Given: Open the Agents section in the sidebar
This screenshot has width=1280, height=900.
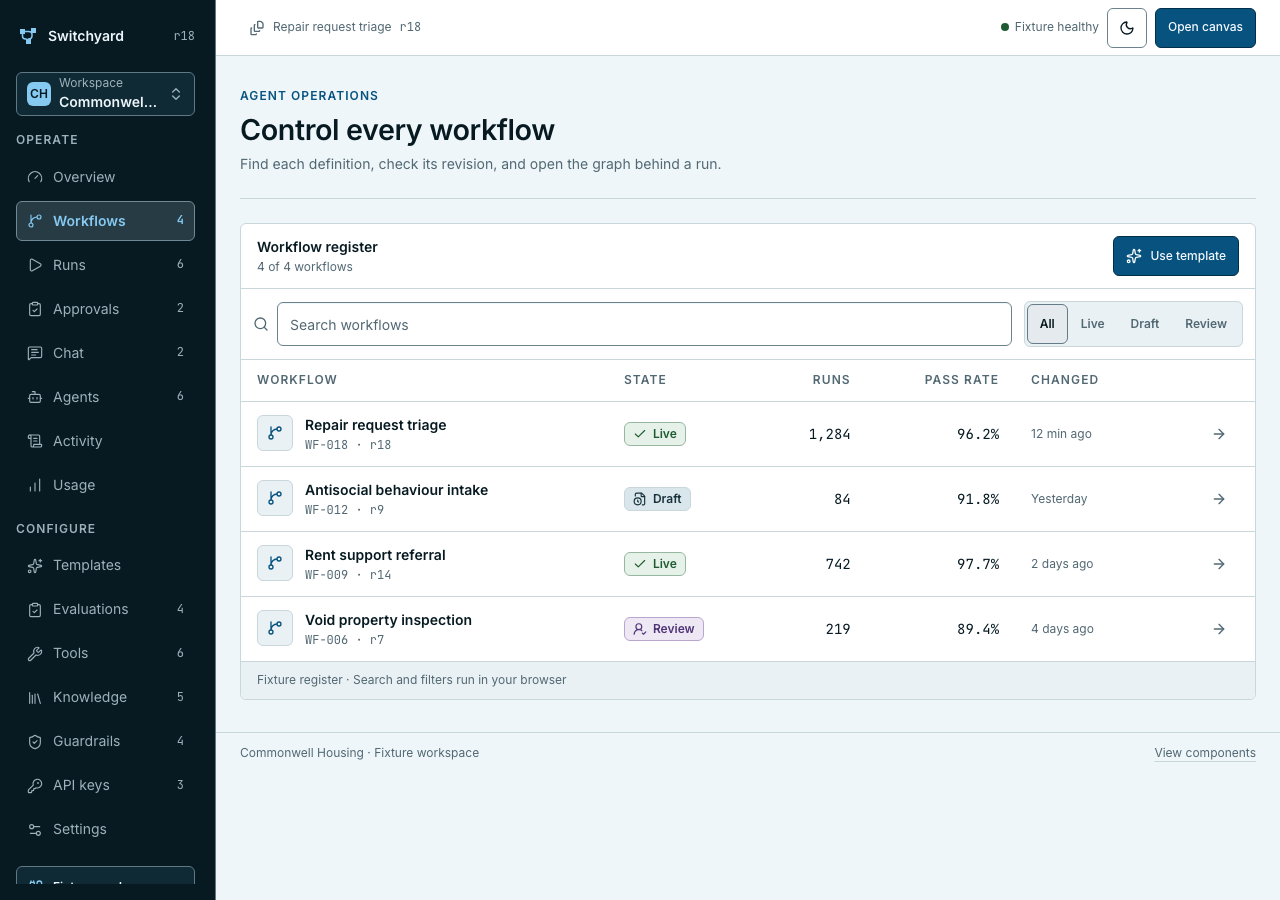Looking at the screenshot, I should 105,397.
